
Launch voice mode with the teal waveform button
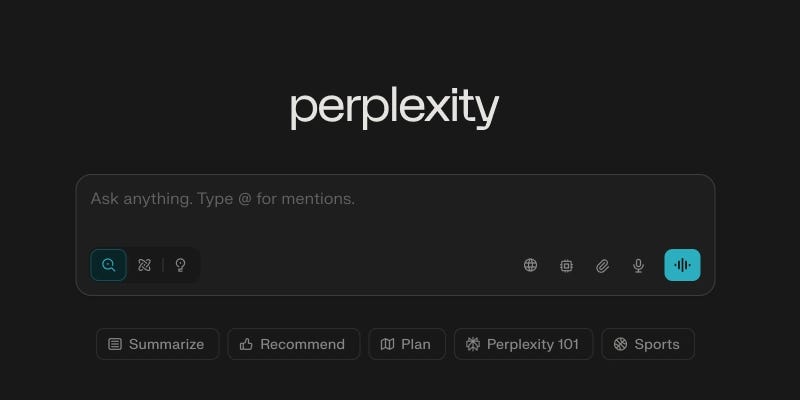tap(682, 265)
